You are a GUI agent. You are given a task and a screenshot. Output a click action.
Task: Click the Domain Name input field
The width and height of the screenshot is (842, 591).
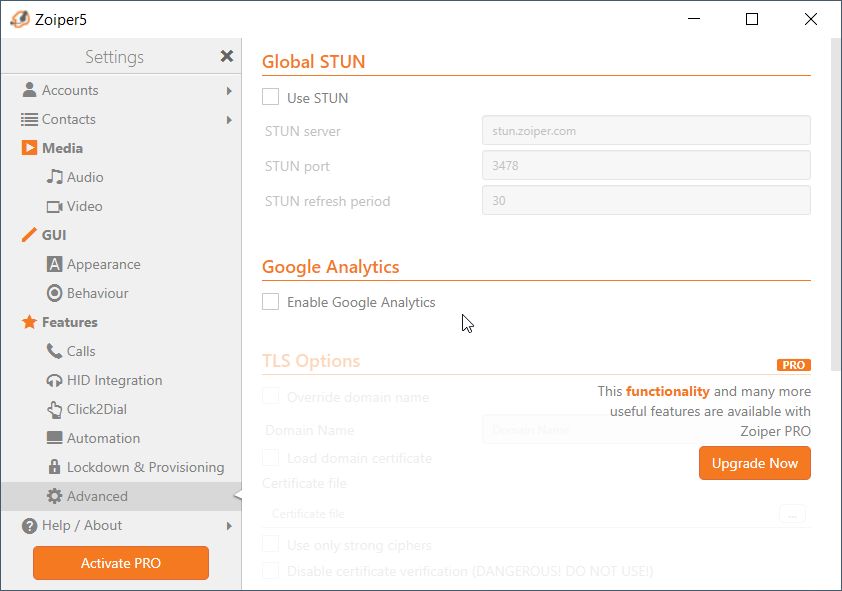click(x=646, y=429)
